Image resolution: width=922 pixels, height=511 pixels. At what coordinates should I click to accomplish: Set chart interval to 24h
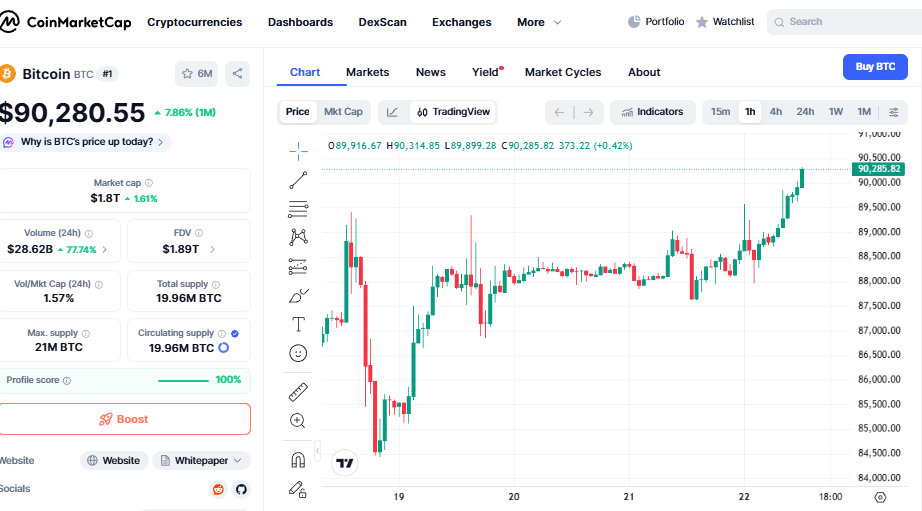805,112
